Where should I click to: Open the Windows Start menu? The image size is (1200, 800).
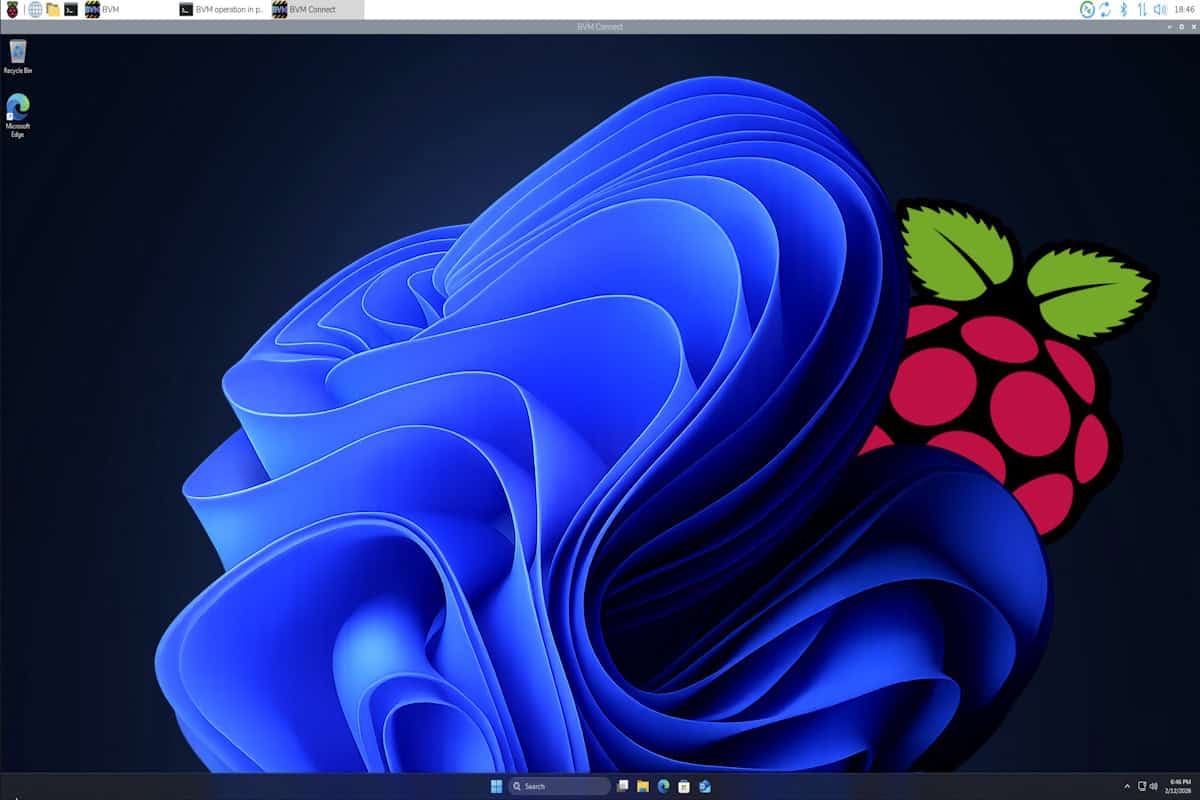pos(496,786)
